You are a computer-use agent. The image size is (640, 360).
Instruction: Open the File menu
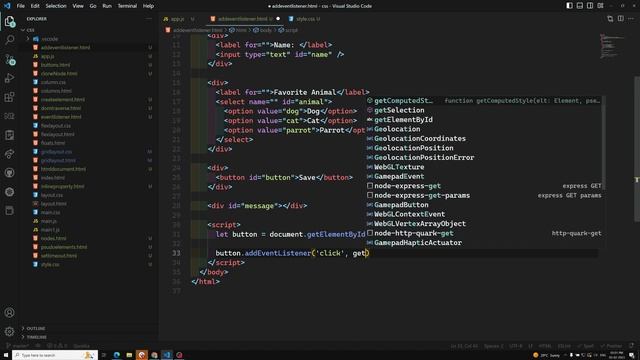[x=20, y=6]
